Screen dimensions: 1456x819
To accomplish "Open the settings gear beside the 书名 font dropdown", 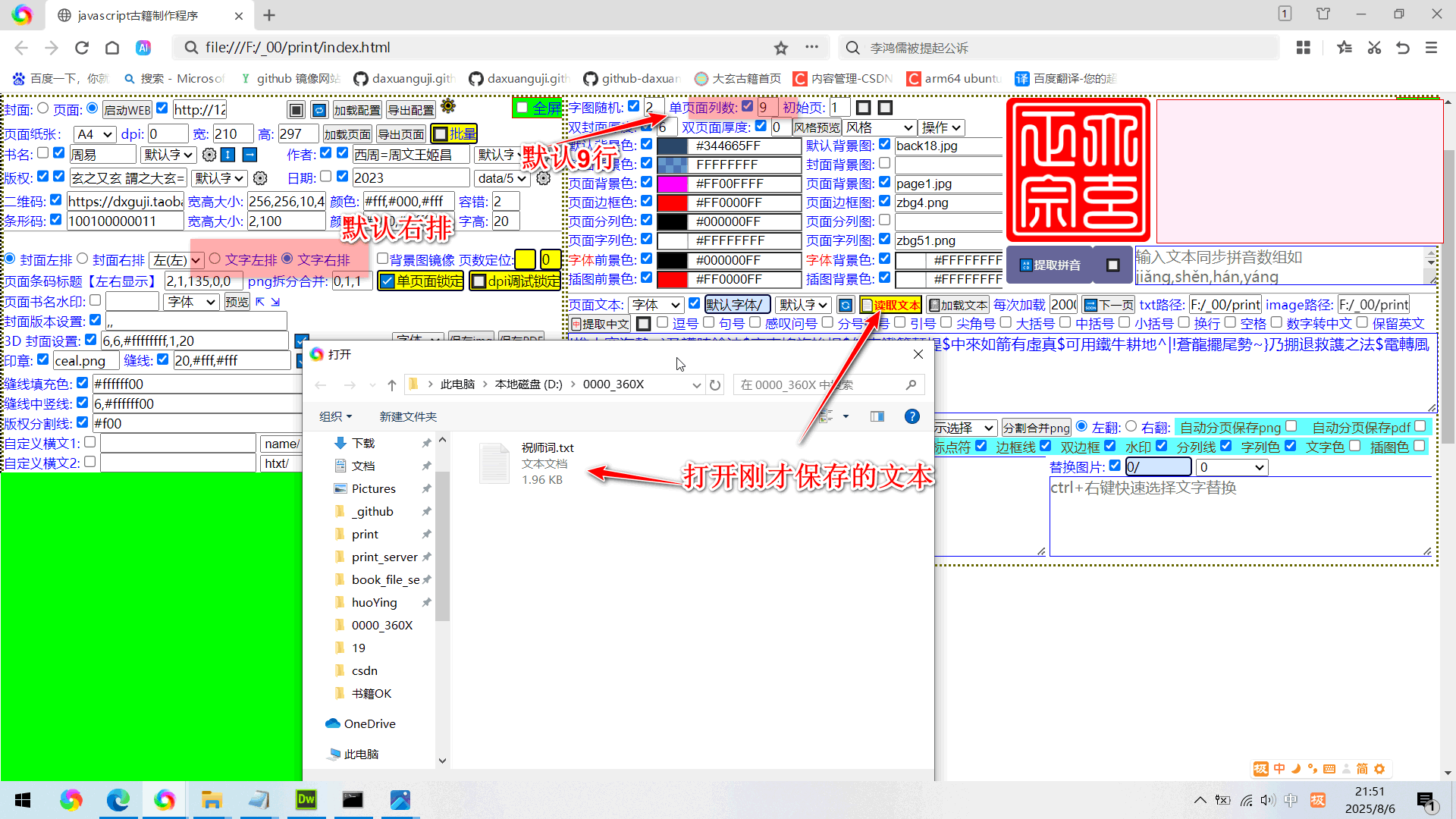I will [210, 154].
